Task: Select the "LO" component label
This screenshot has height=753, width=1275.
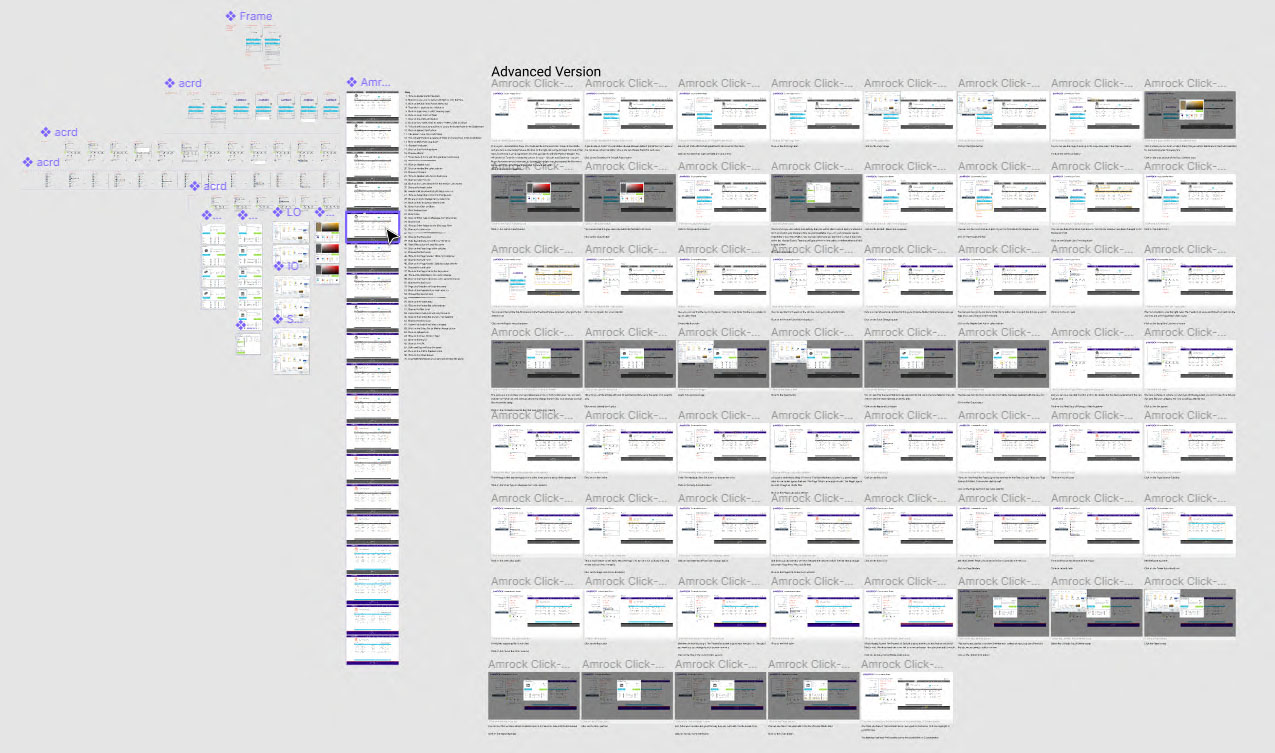Action: (x=287, y=212)
